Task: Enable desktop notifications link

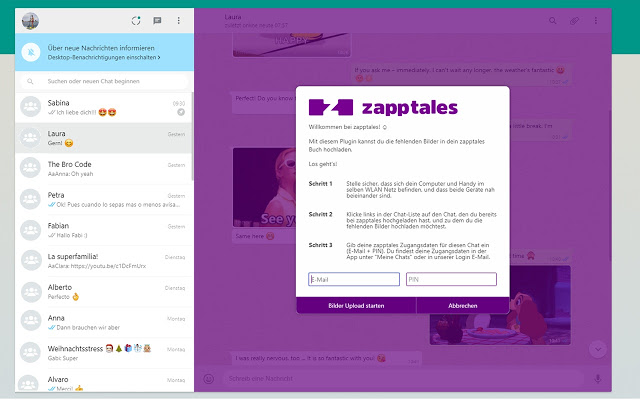Action: tap(104, 58)
